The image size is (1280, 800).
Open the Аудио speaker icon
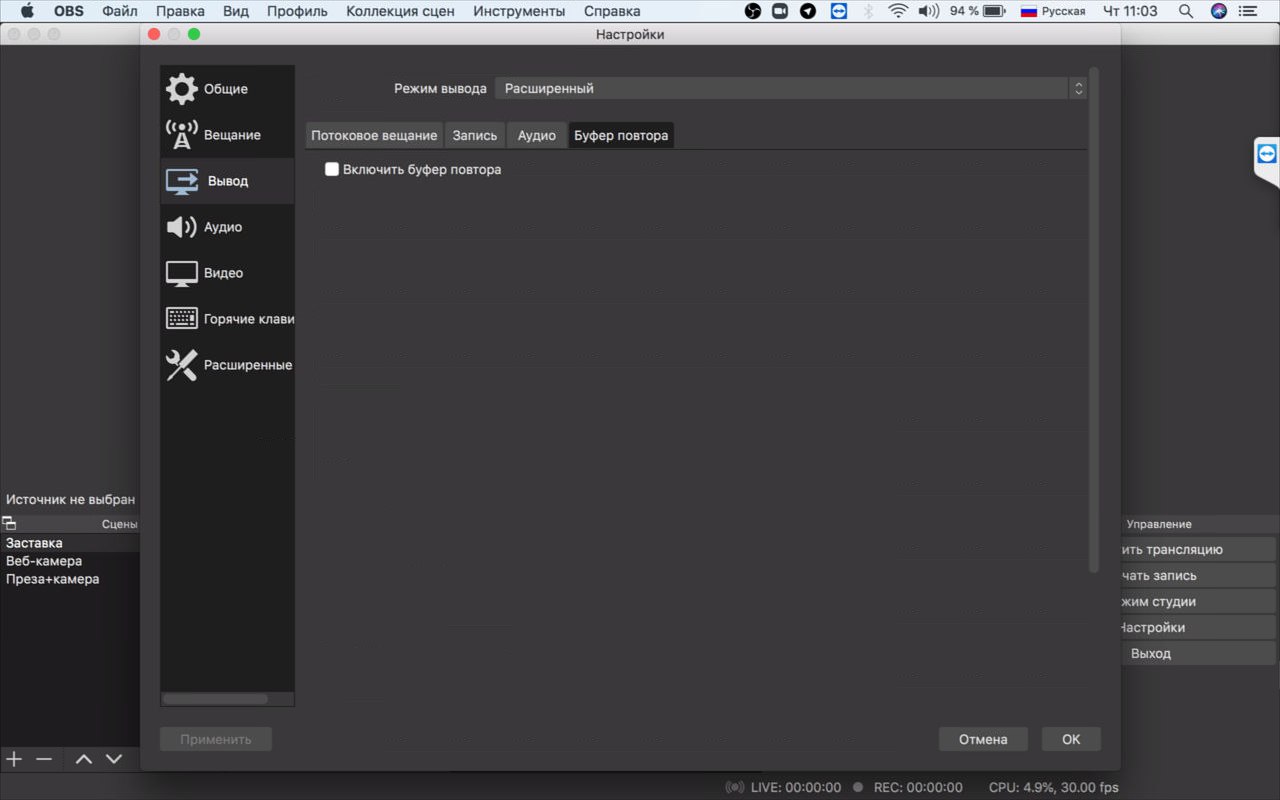pos(181,227)
